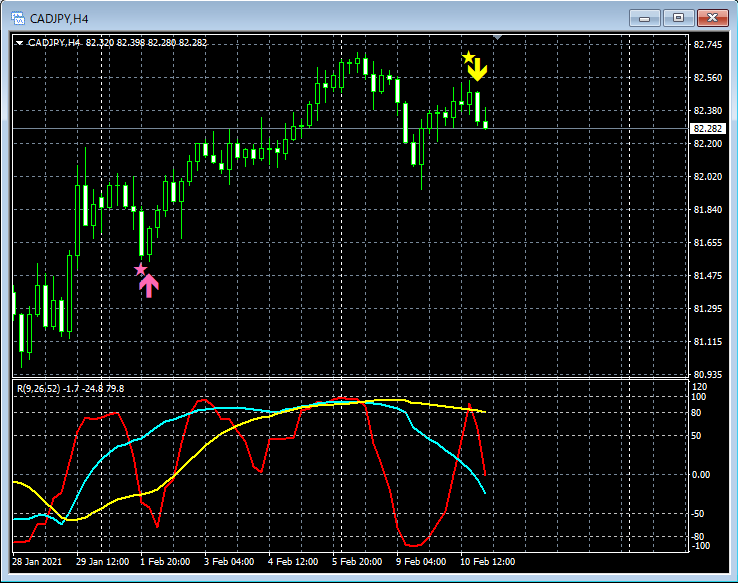Click the 82.380 price scale label
The height and width of the screenshot is (583, 738).
tap(707, 111)
